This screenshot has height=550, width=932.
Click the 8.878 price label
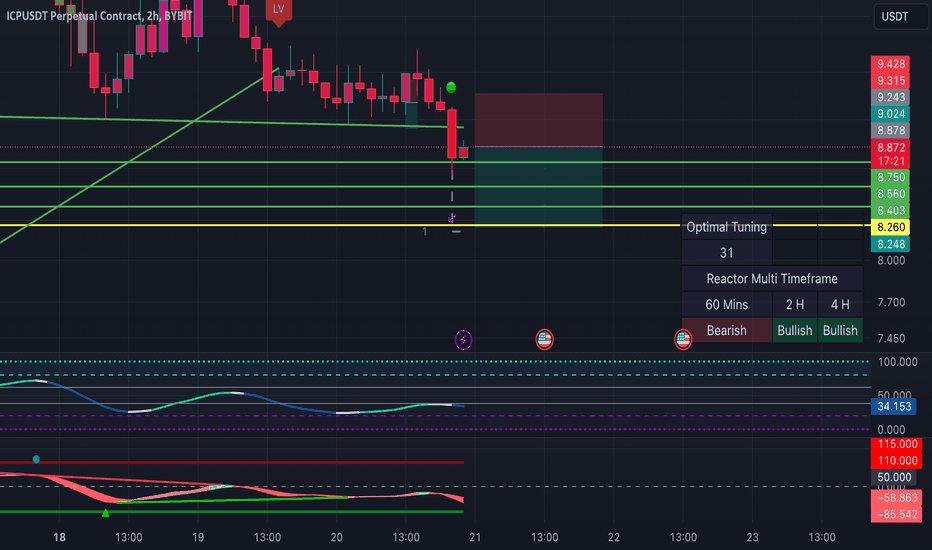coord(890,131)
